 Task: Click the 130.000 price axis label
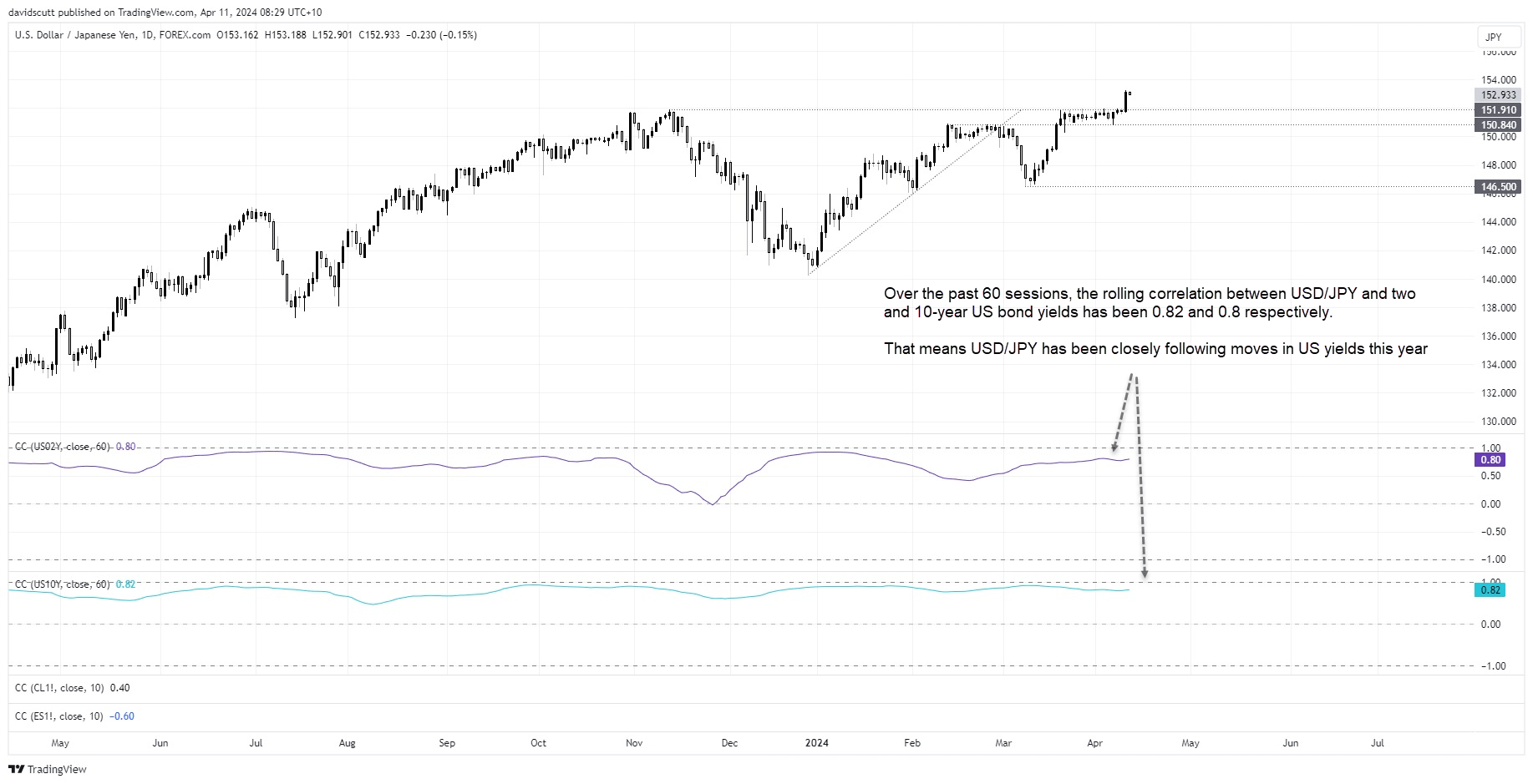click(x=1499, y=422)
